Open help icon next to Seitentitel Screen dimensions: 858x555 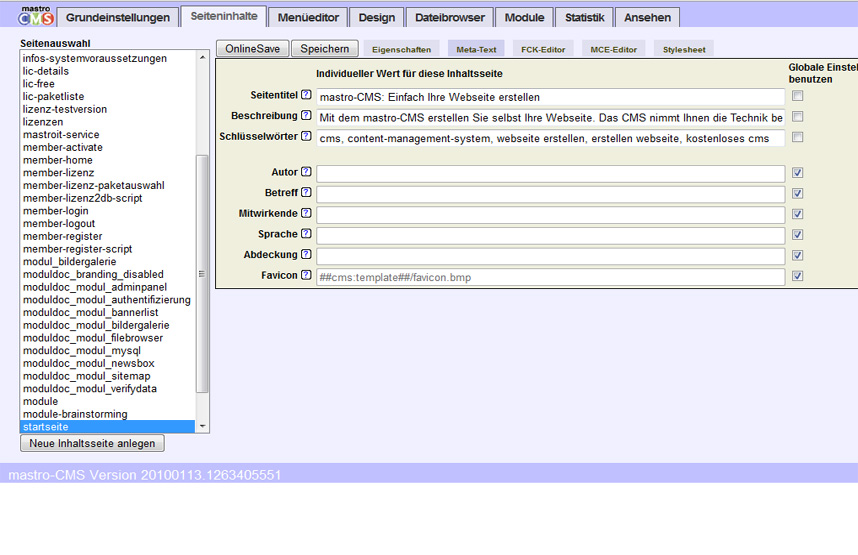coord(306,95)
